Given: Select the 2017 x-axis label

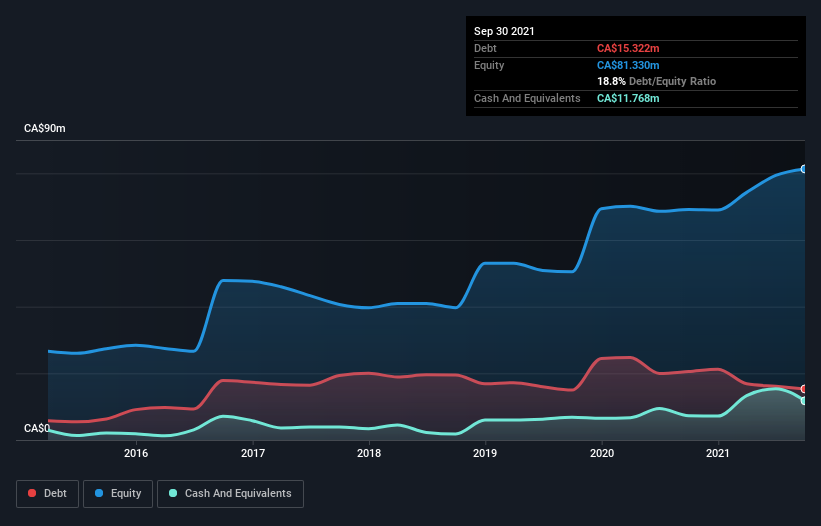Looking at the screenshot, I should point(253,453).
